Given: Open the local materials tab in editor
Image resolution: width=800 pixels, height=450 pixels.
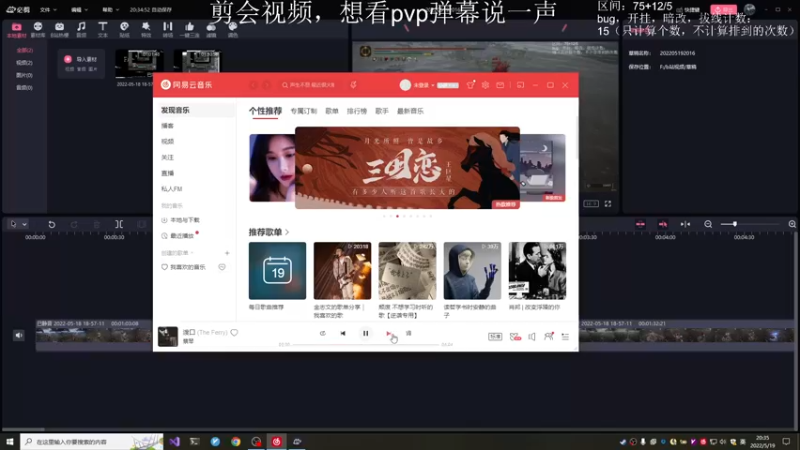Looking at the screenshot, I should tap(16, 30).
